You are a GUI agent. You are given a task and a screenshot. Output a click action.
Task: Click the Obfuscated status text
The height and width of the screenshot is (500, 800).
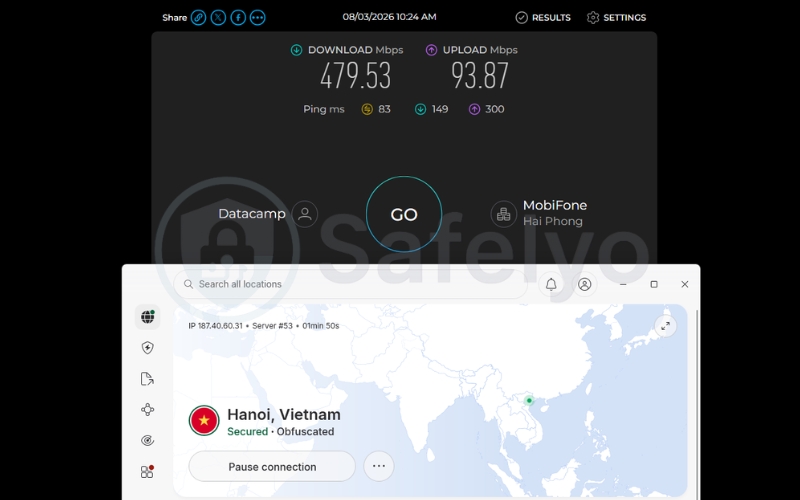(306, 432)
